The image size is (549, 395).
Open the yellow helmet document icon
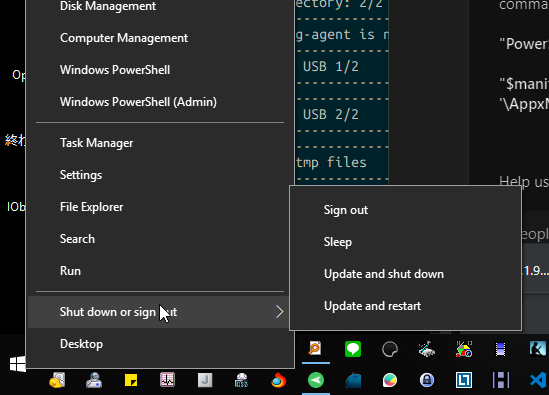click(57, 380)
